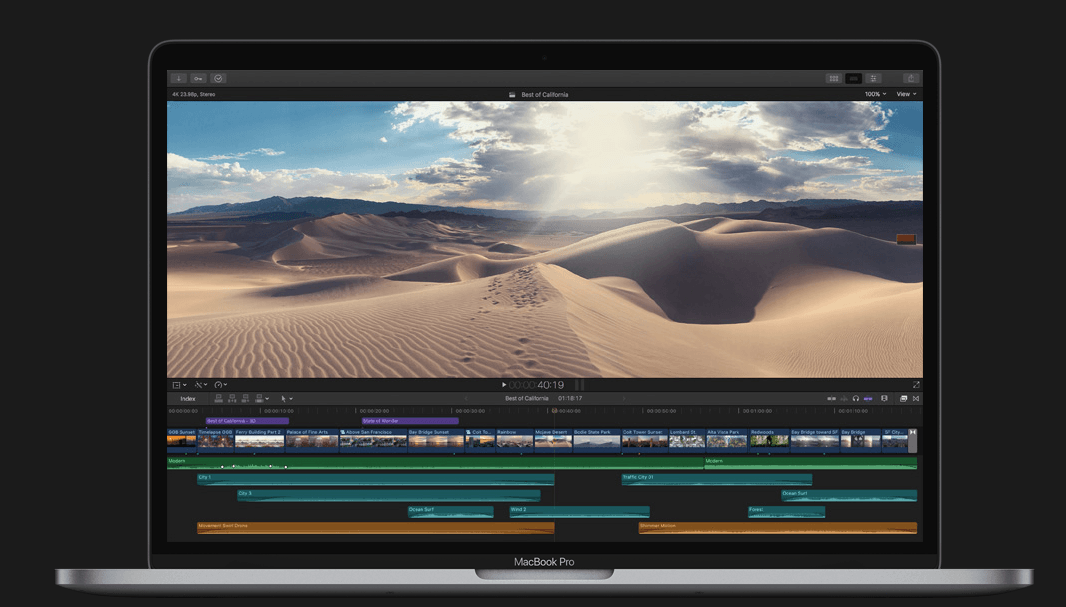Toggle solo headphones icon
Viewport: 1066px width, 607px height.
coord(855,399)
